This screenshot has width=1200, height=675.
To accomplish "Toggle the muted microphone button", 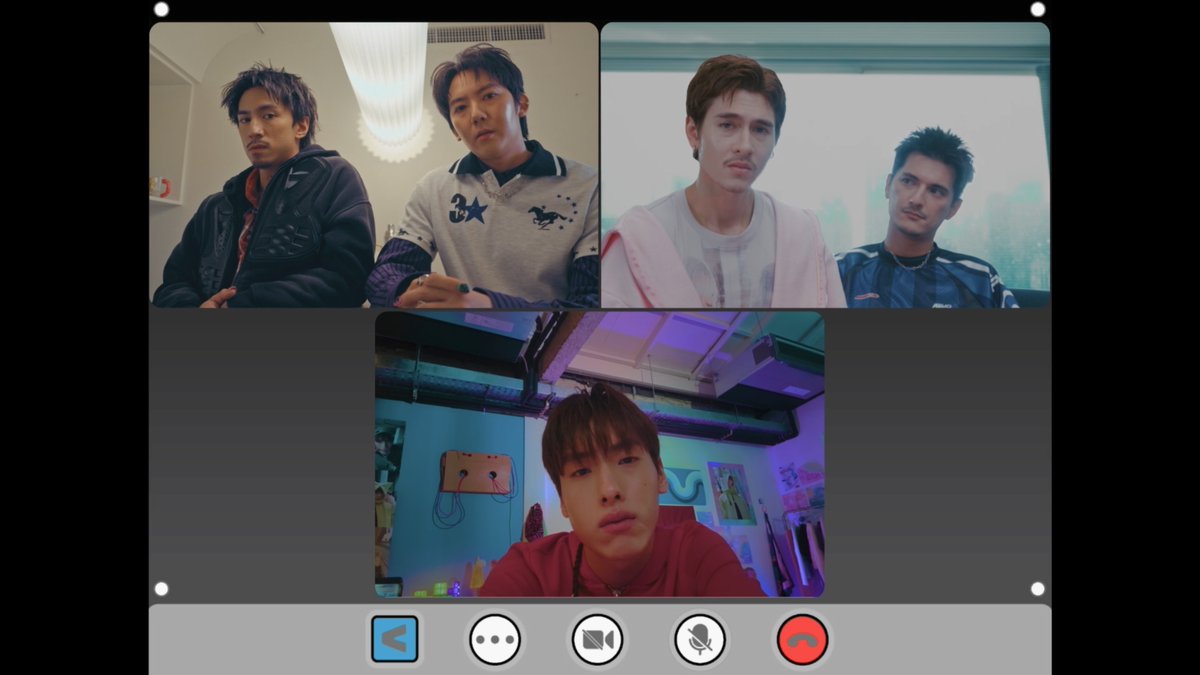I will click(700, 640).
